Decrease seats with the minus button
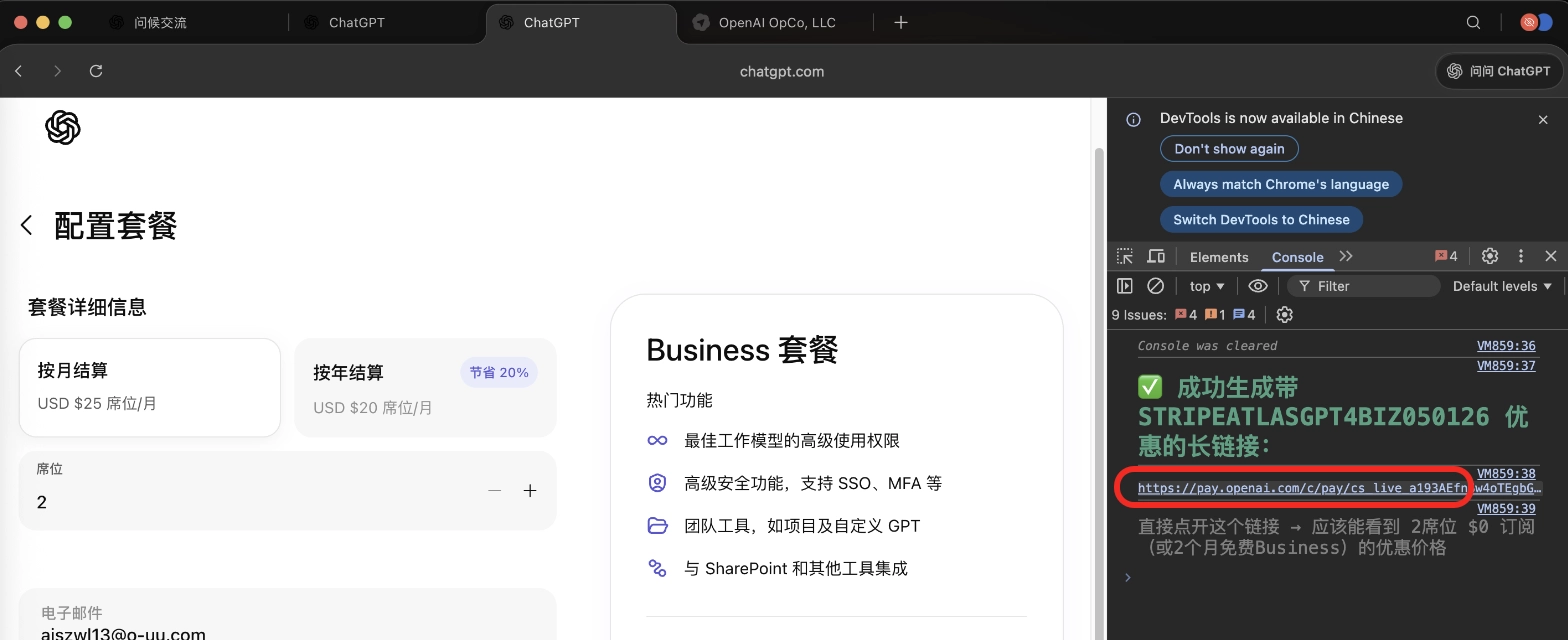 [494, 490]
